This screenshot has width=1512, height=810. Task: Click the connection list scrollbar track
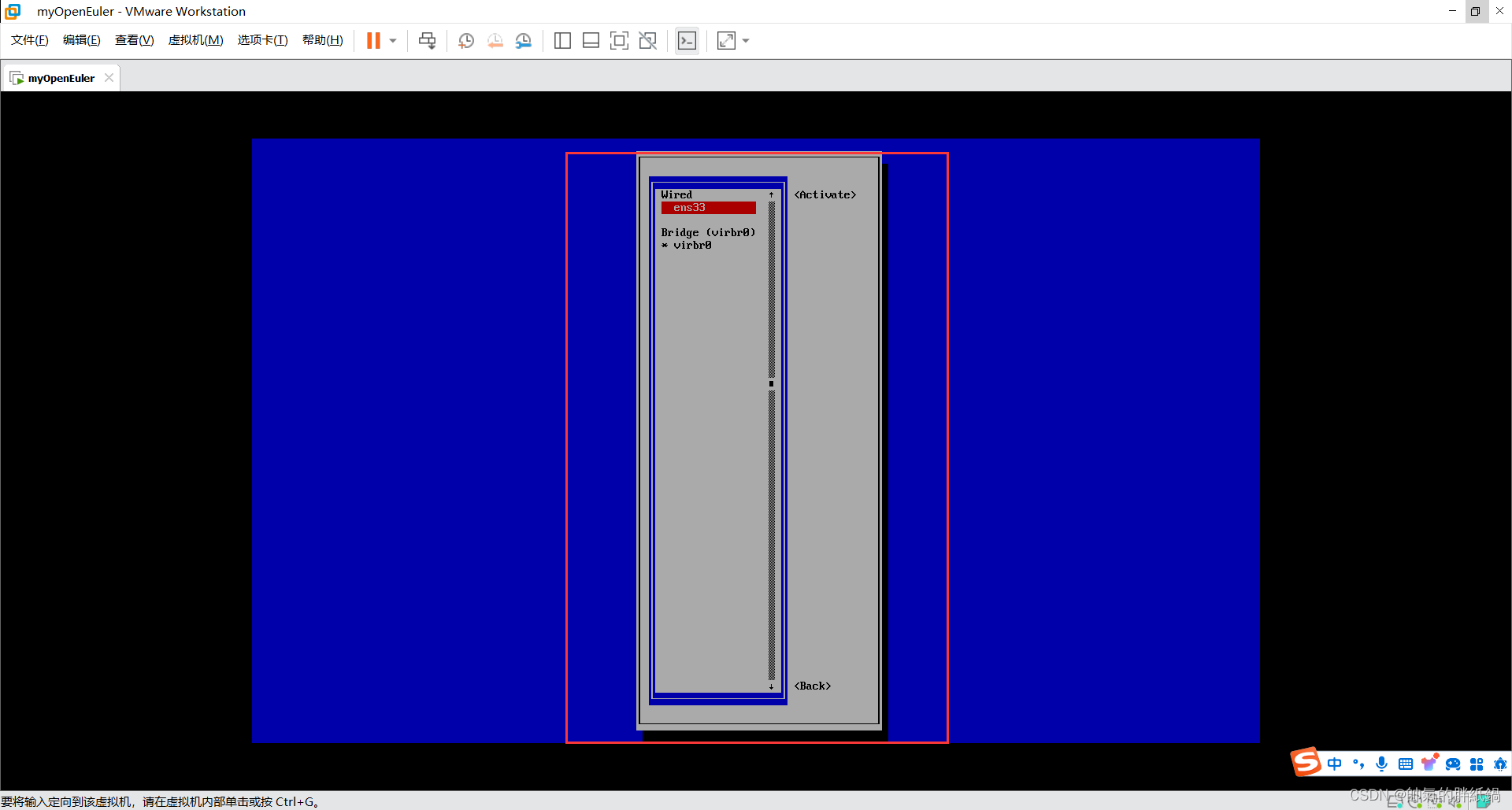pyautogui.click(x=772, y=441)
